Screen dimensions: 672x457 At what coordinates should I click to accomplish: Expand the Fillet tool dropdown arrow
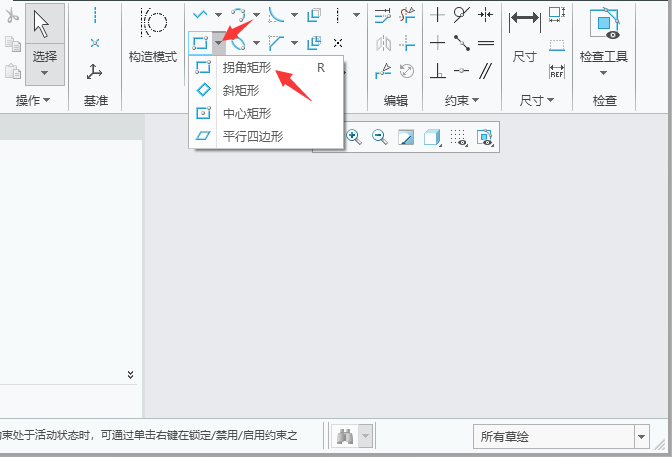tap(294, 15)
